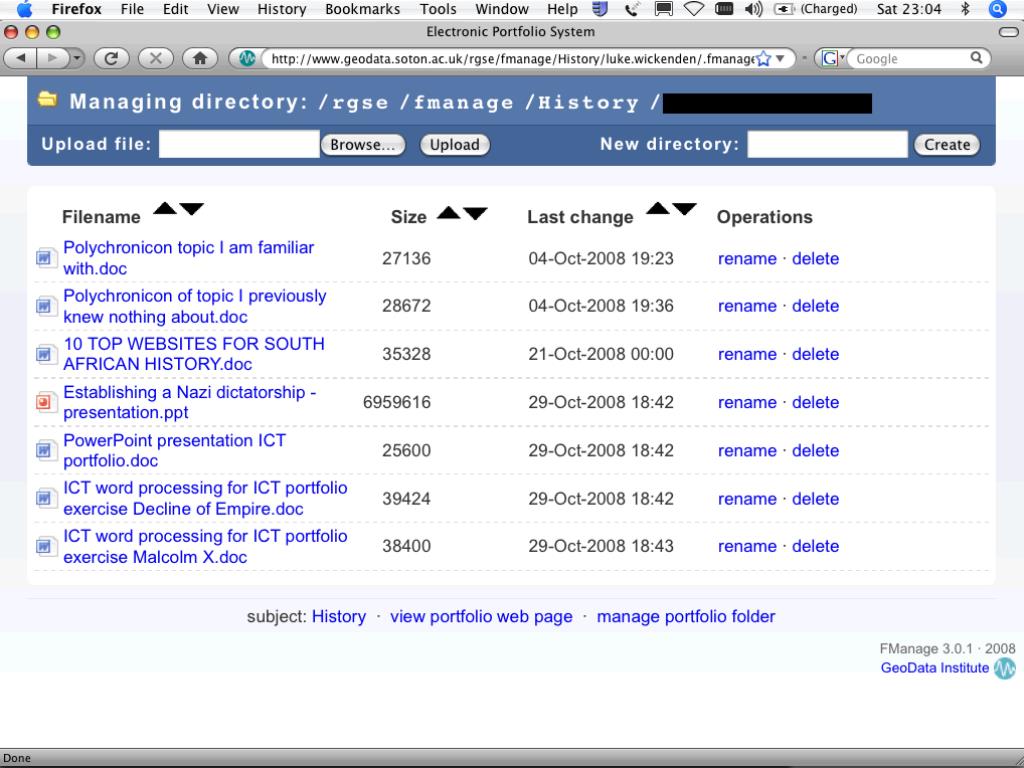Open the back/forward history dropdown arrow
1024x768 pixels.
[x=77, y=58]
